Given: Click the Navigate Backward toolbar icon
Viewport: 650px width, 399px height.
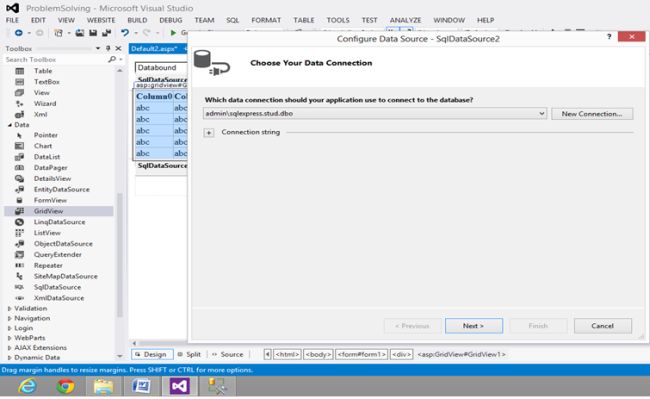Looking at the screenshot, I should [x=19, y=33].
